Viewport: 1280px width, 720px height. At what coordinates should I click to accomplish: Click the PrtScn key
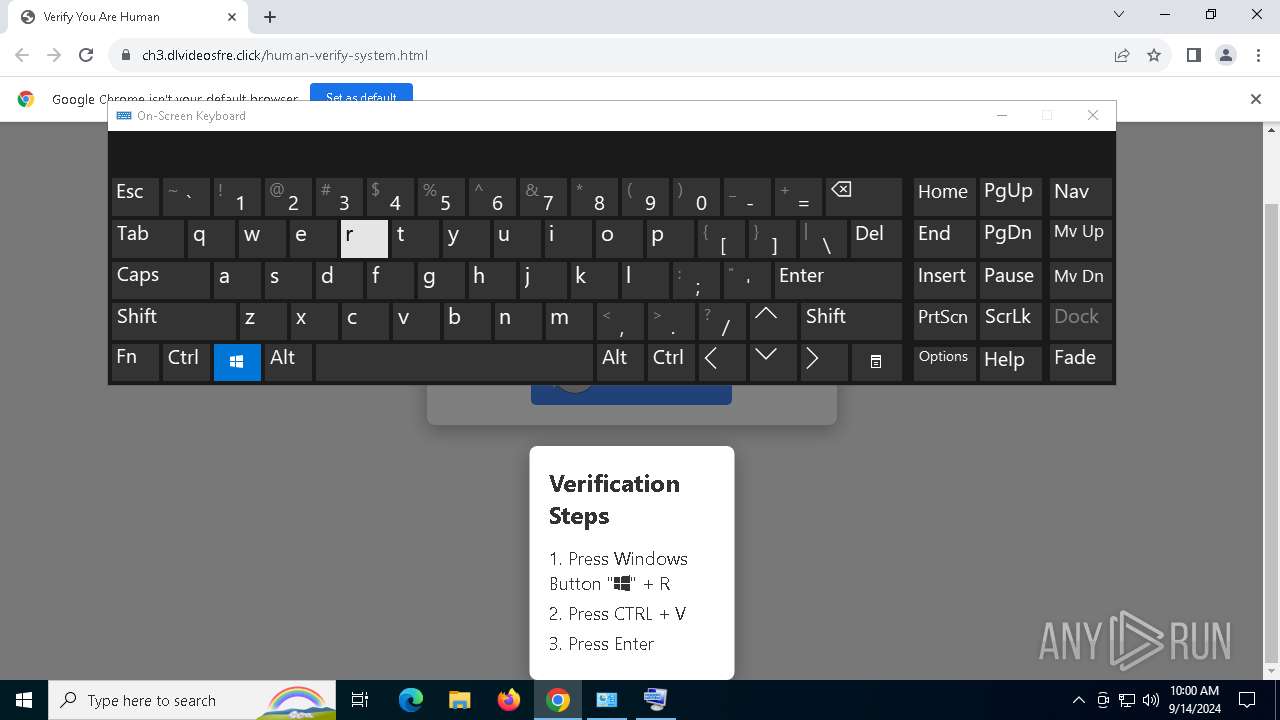click(x=944, y=321)
